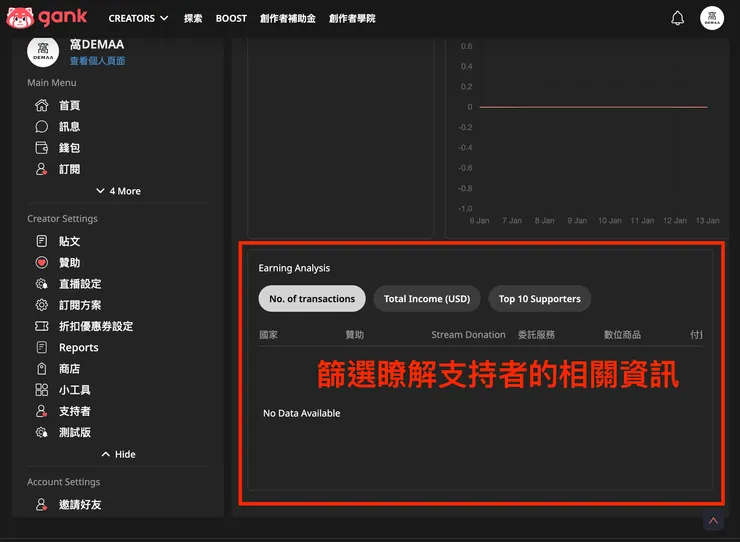This screenshot has width=740, height=542.
Task: Click the Stream Donation column header
Action: [x=468, y=335]
